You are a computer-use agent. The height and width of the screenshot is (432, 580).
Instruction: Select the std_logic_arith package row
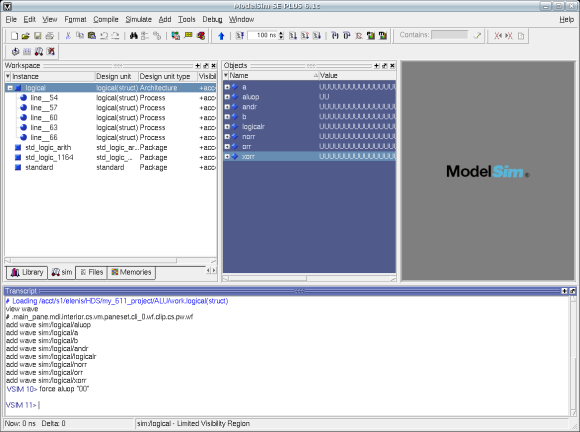tap(110, 148)
